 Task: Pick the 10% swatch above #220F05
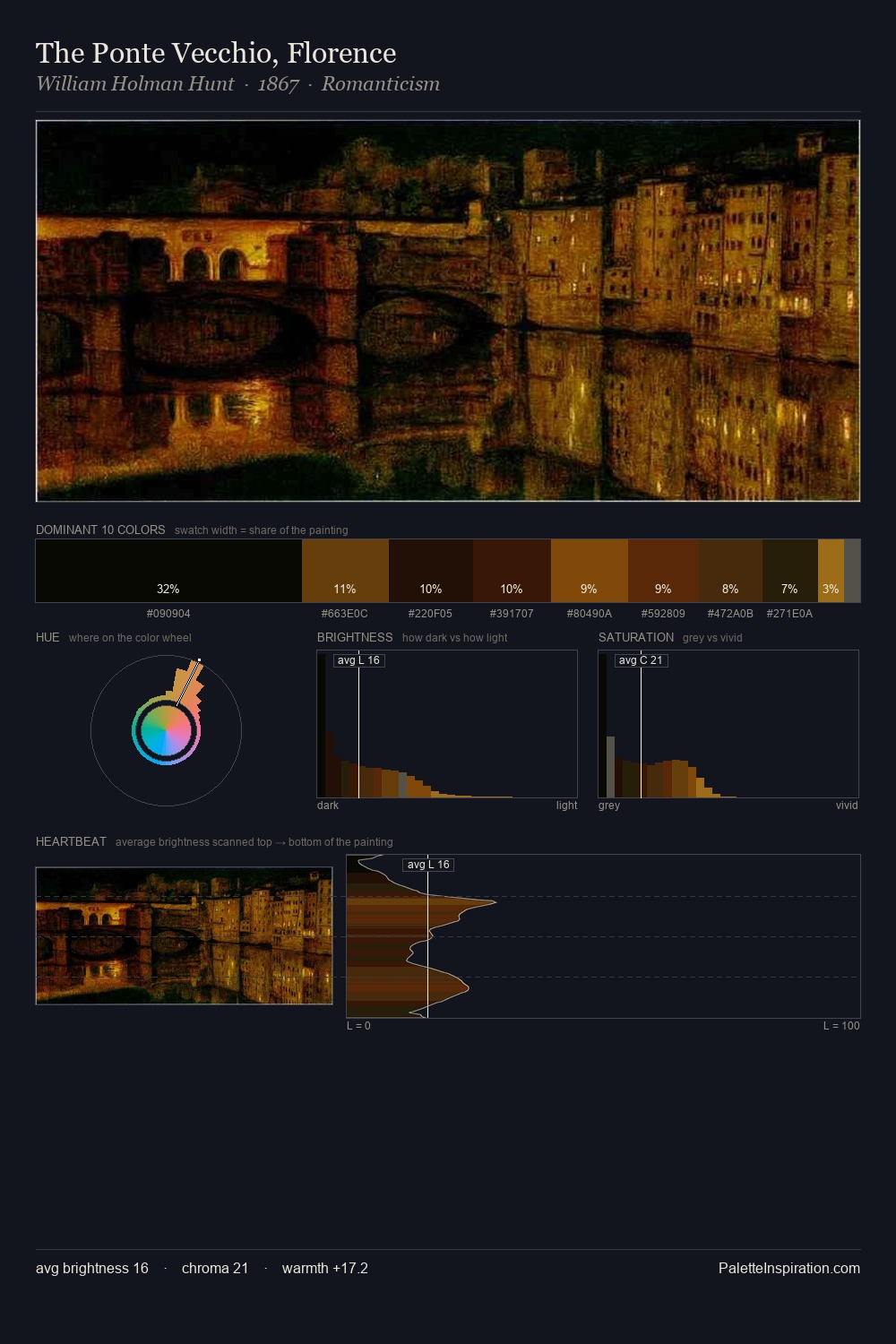[431, 571]
